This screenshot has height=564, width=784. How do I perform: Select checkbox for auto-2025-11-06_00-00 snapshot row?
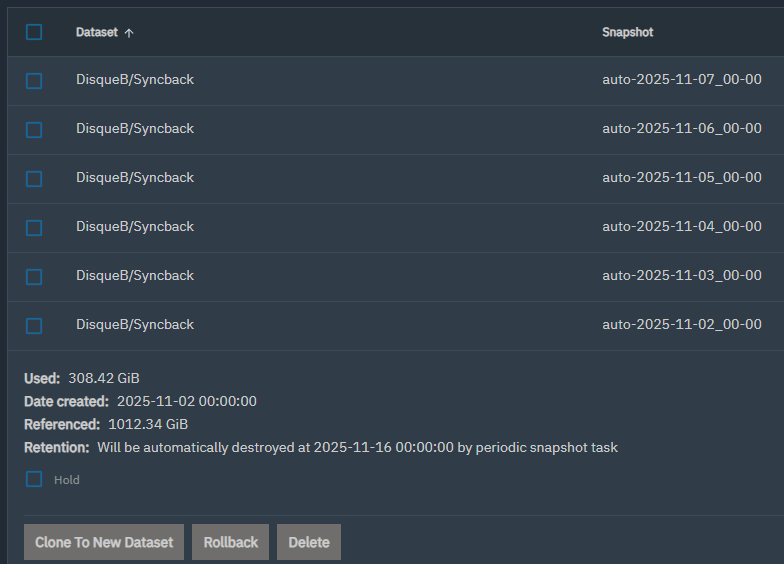(34, 130)
